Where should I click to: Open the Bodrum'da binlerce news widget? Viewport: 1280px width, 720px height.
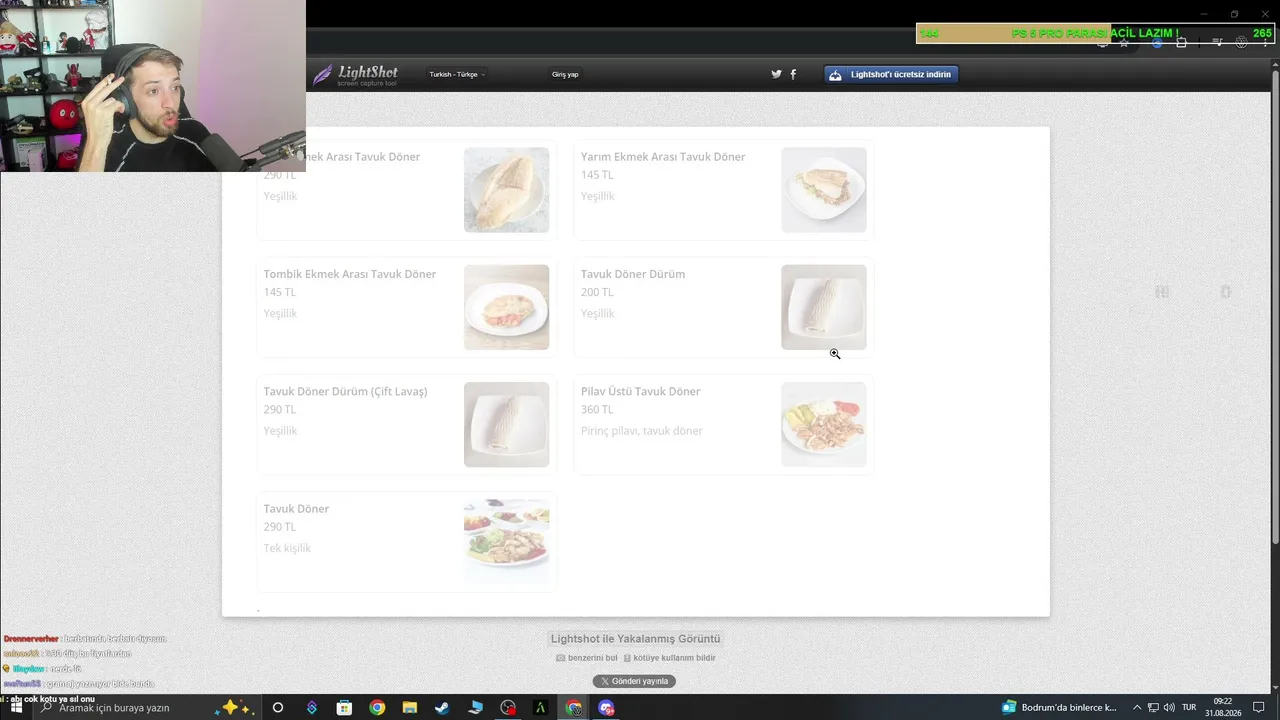pos(1059,707)
